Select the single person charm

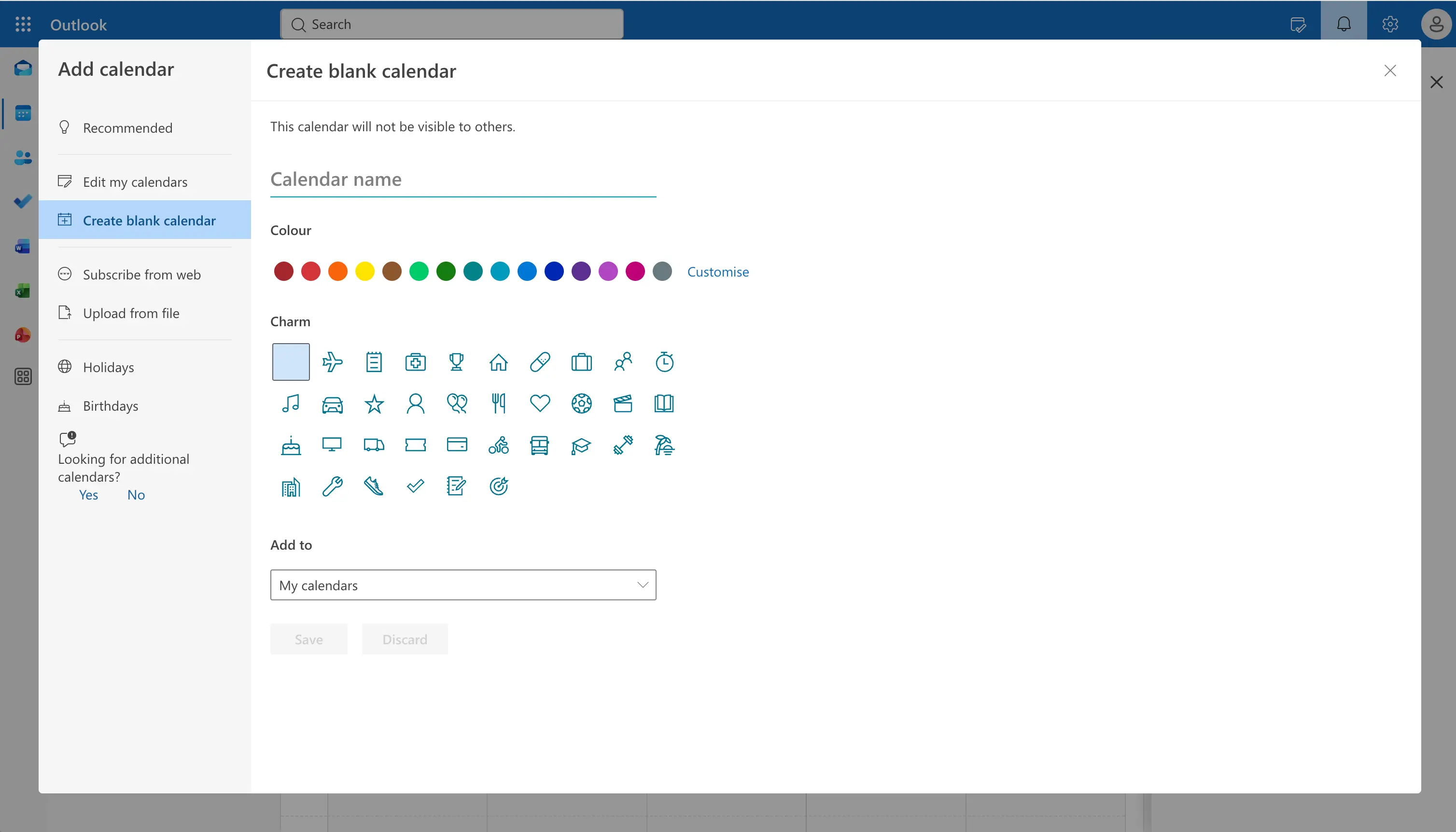click(416, 403)
